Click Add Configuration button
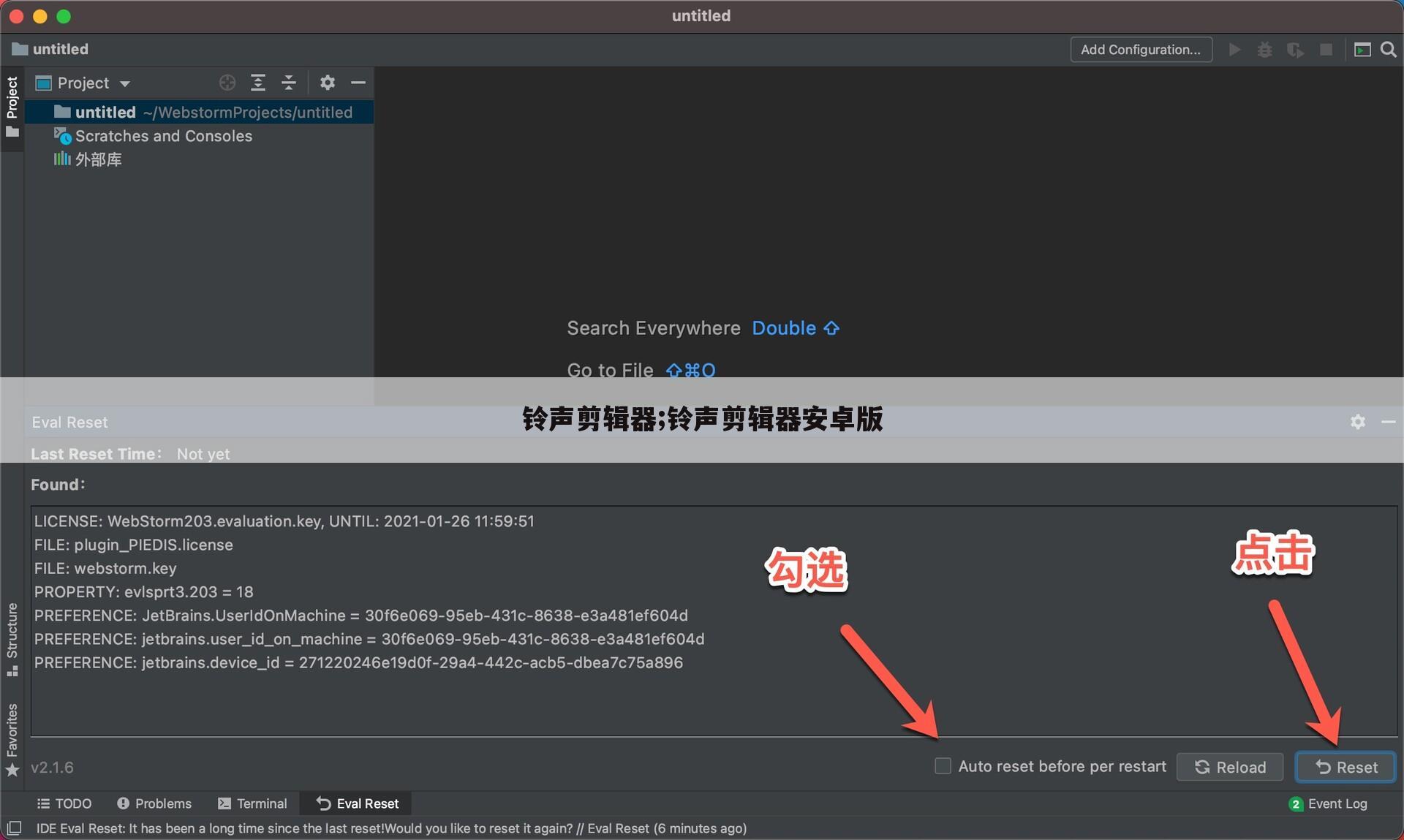Image resolution: width=1404 pixels, height=840 pixels. [1141, 50]
